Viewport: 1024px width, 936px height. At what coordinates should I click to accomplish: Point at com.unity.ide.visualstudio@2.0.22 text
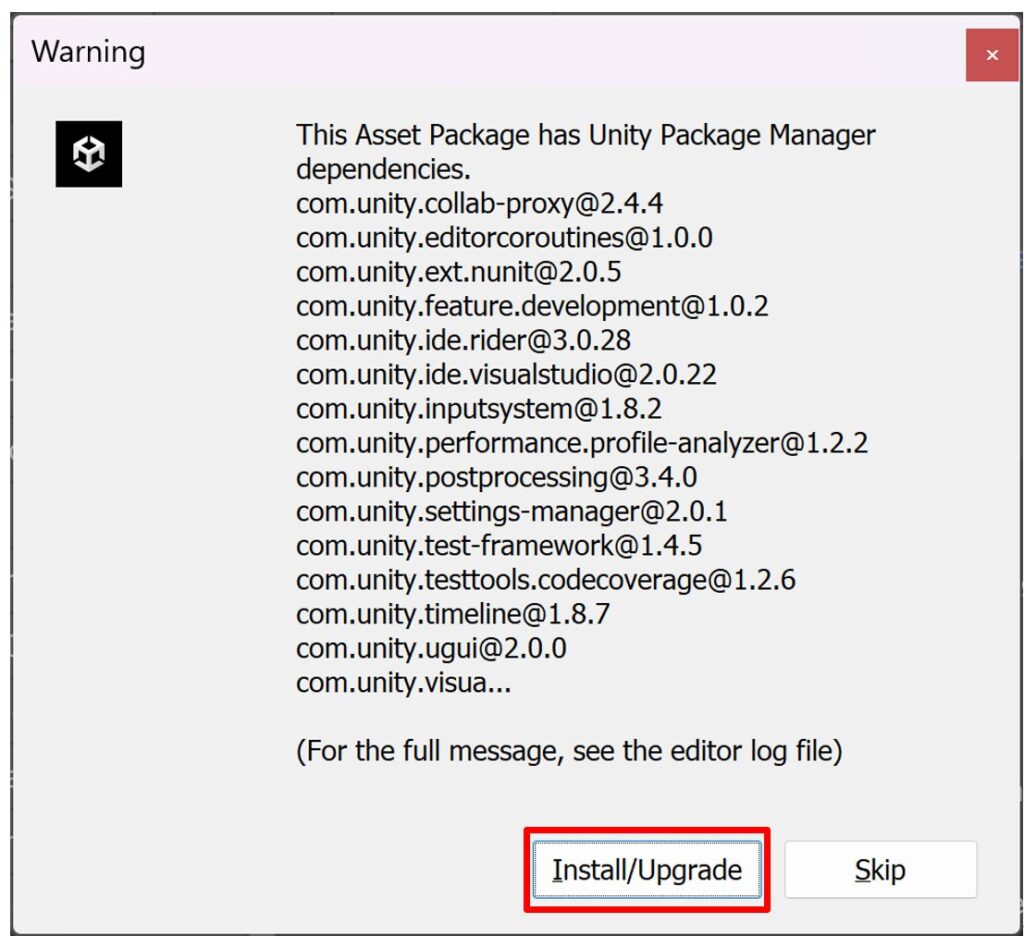pos(506,374)
